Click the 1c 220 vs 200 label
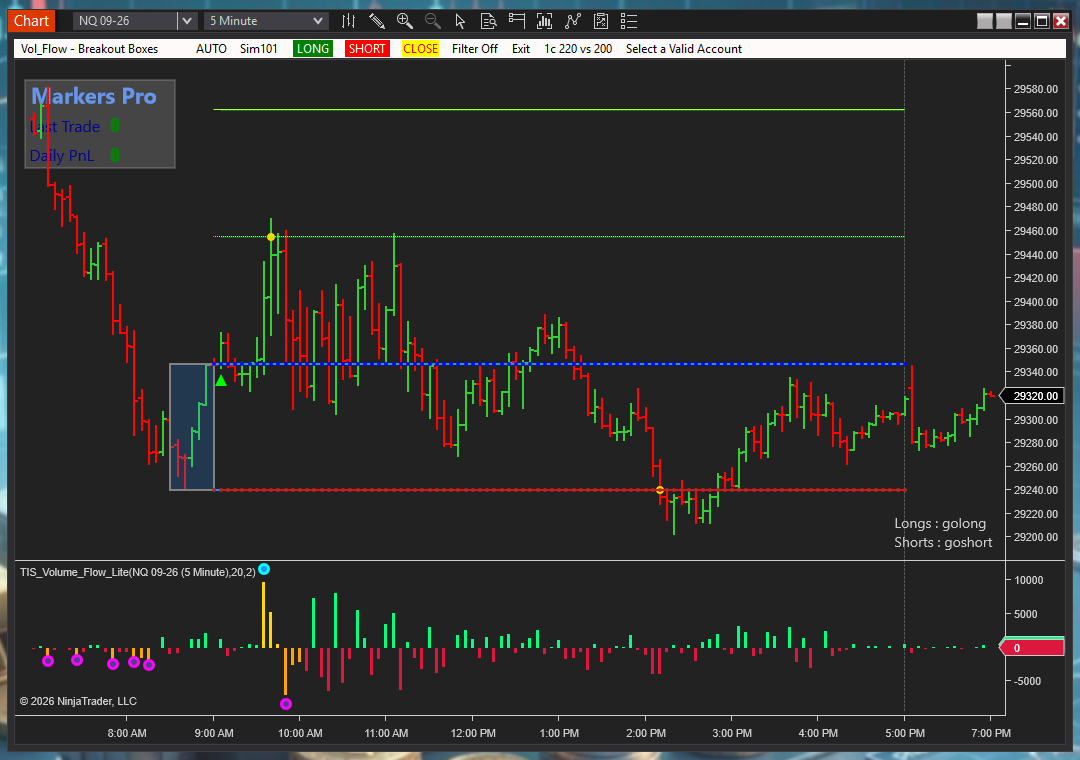 (578, 49)
